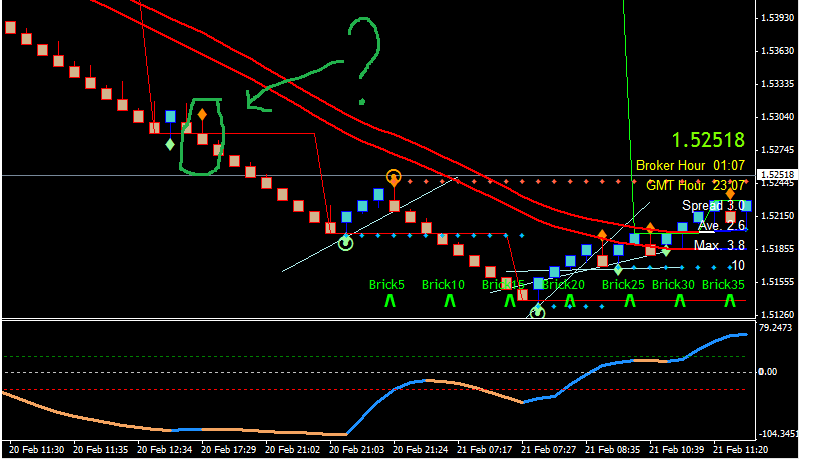This screenshot has width=819, height=462.
Task: Click the Broker Hour 01:07 label
Action: tap(690, 165)
